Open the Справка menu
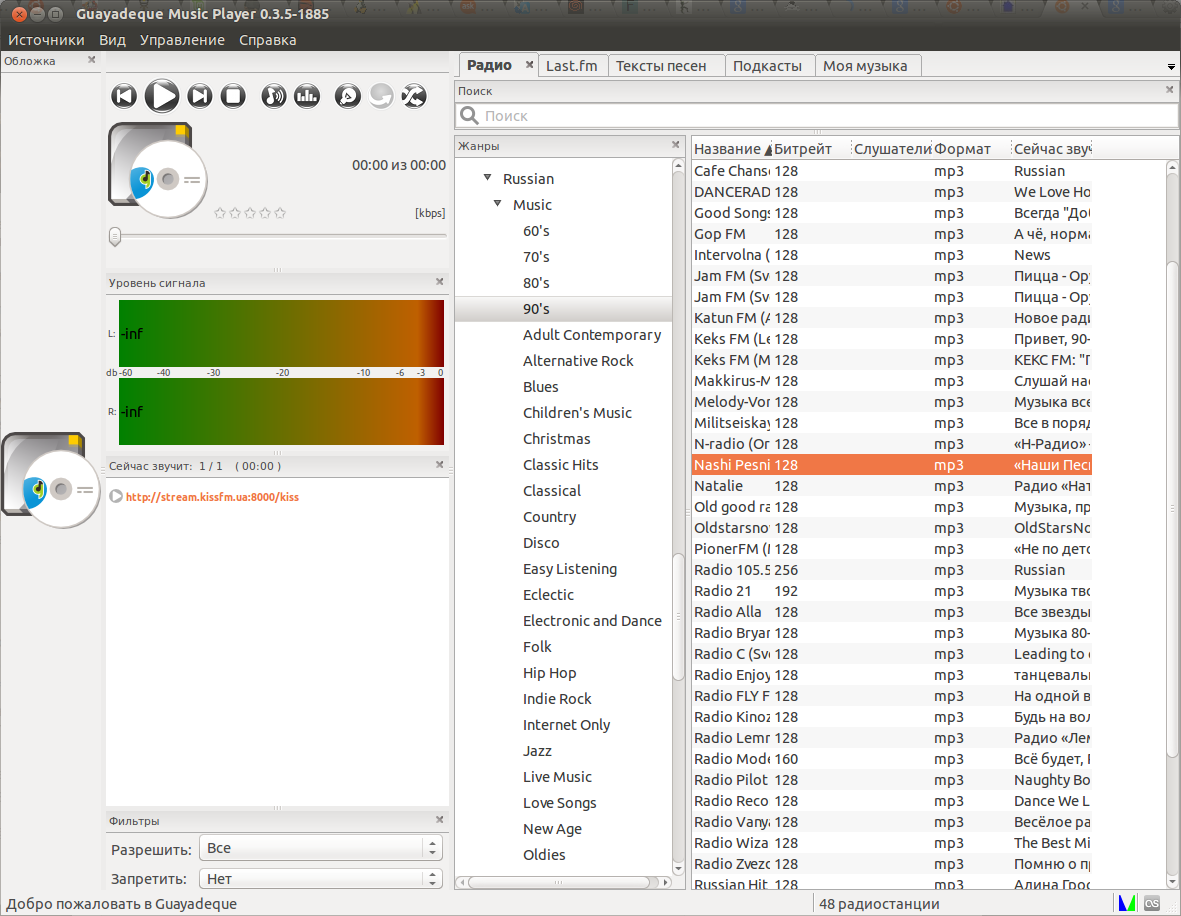Viewport: 1181px width, 916px height. 267,40
